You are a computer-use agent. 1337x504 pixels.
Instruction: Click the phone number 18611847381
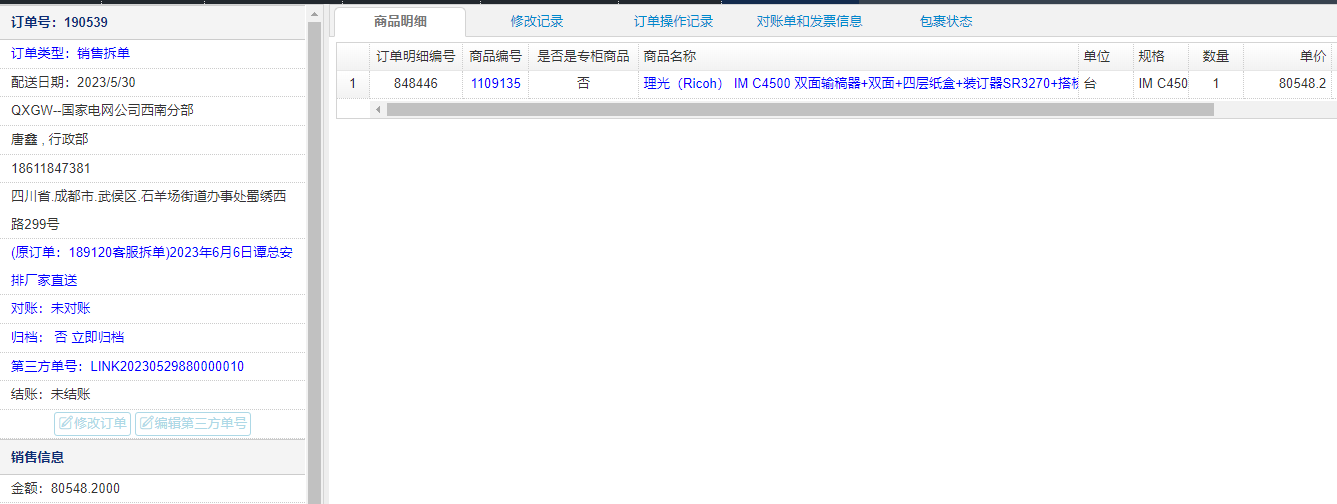[x=51, y=168]
